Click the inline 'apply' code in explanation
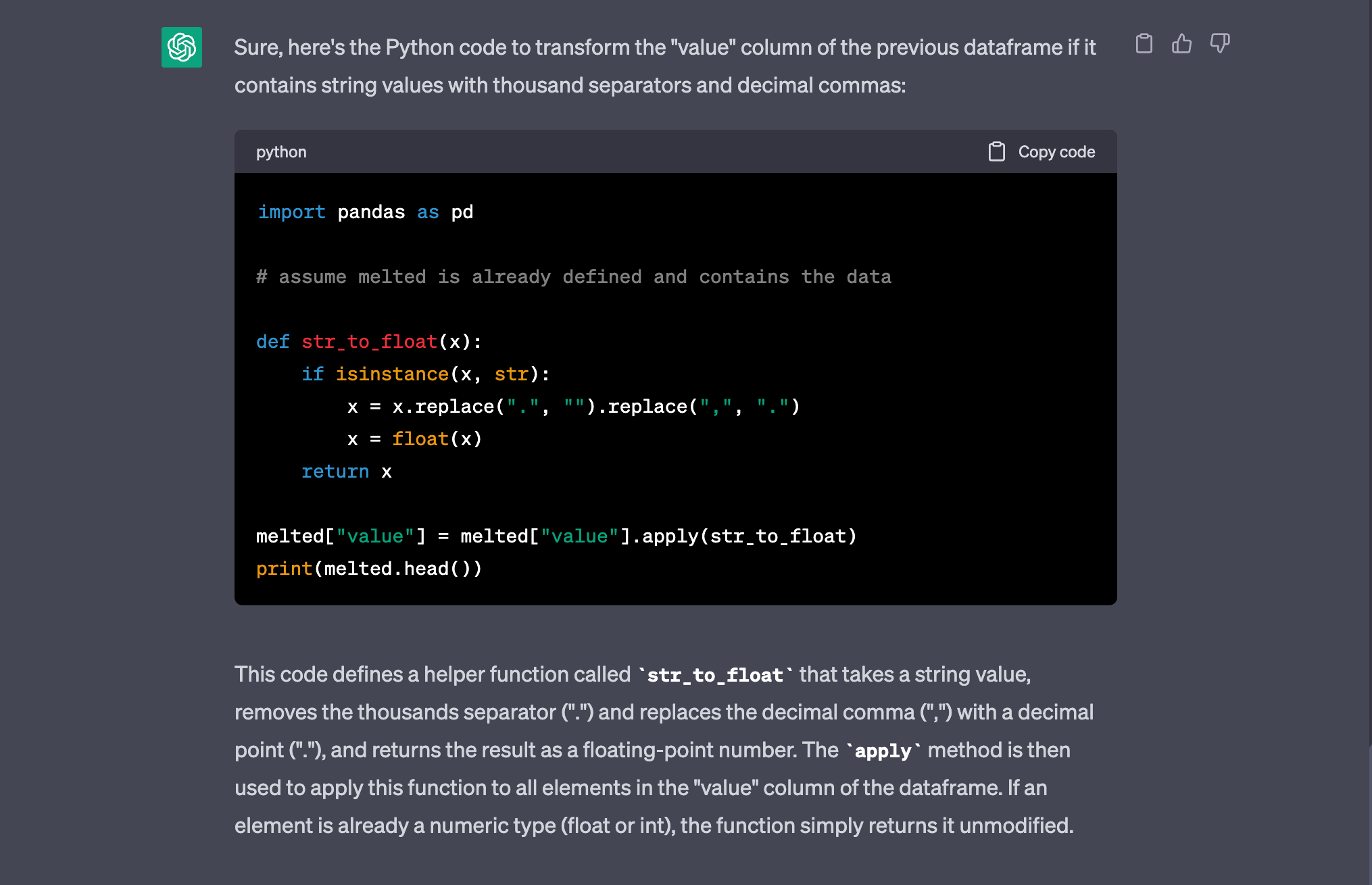 pos(883,751)
